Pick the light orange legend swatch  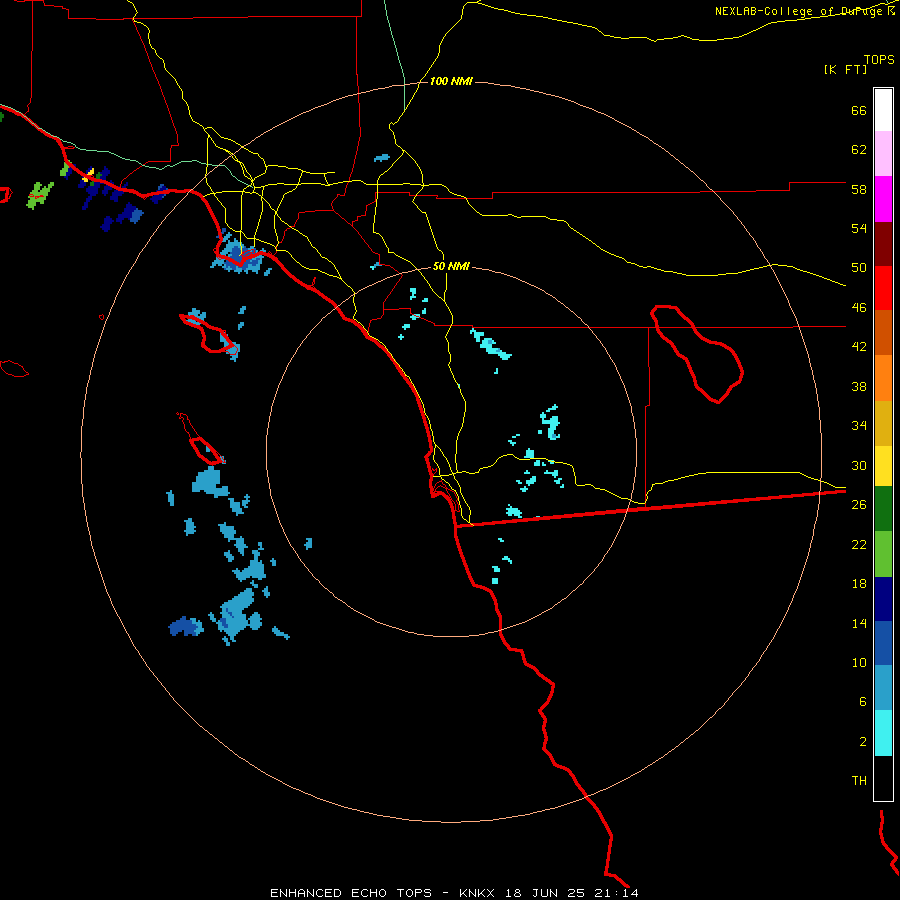[x=883, y=378]
